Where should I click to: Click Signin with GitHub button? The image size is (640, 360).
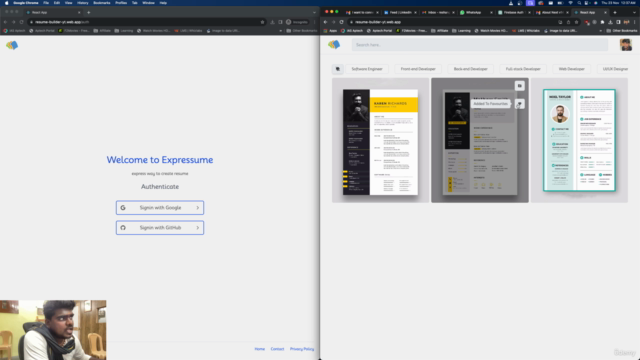[x=160, y=228]
